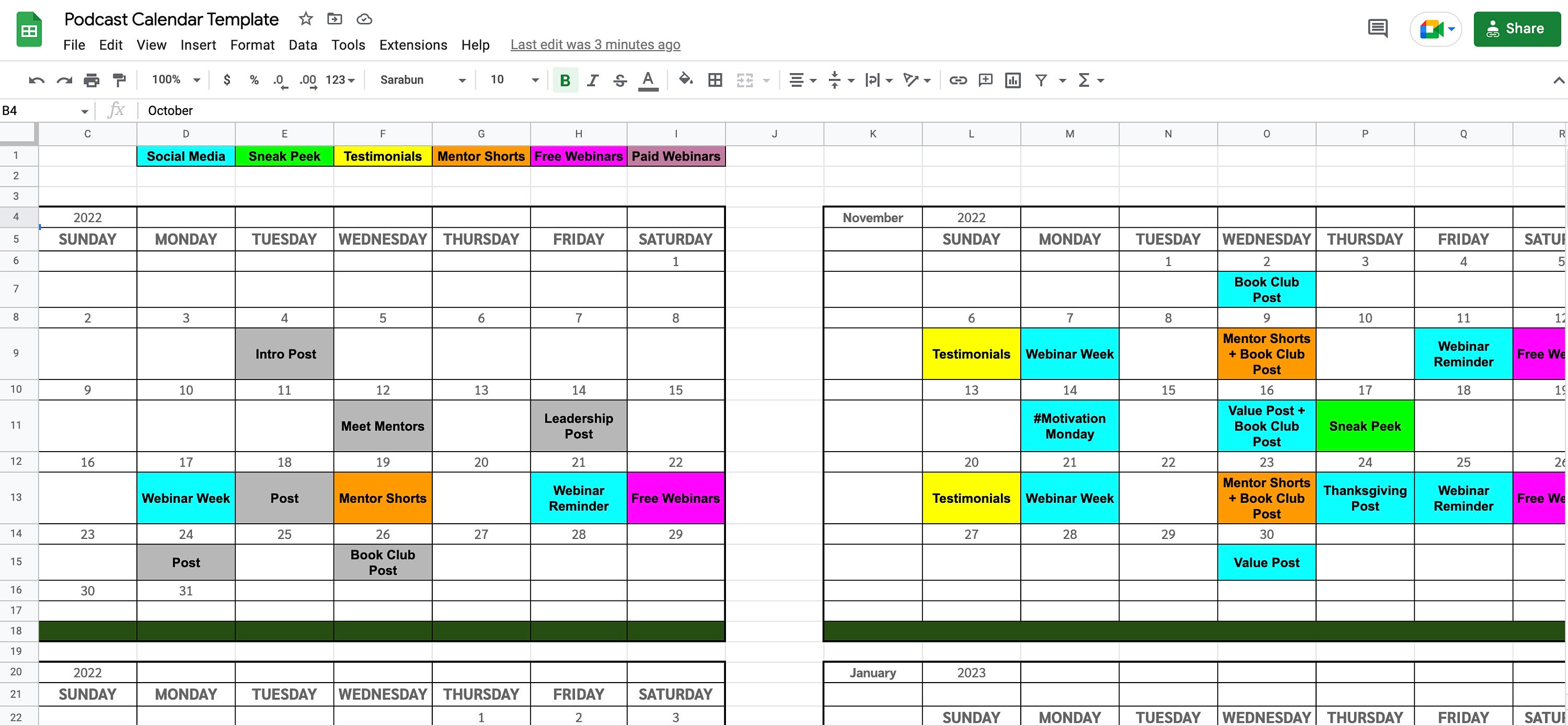Format as currency with dollar icon
The height and width of the screenshot is (726, 1568).
click(227, 80)
